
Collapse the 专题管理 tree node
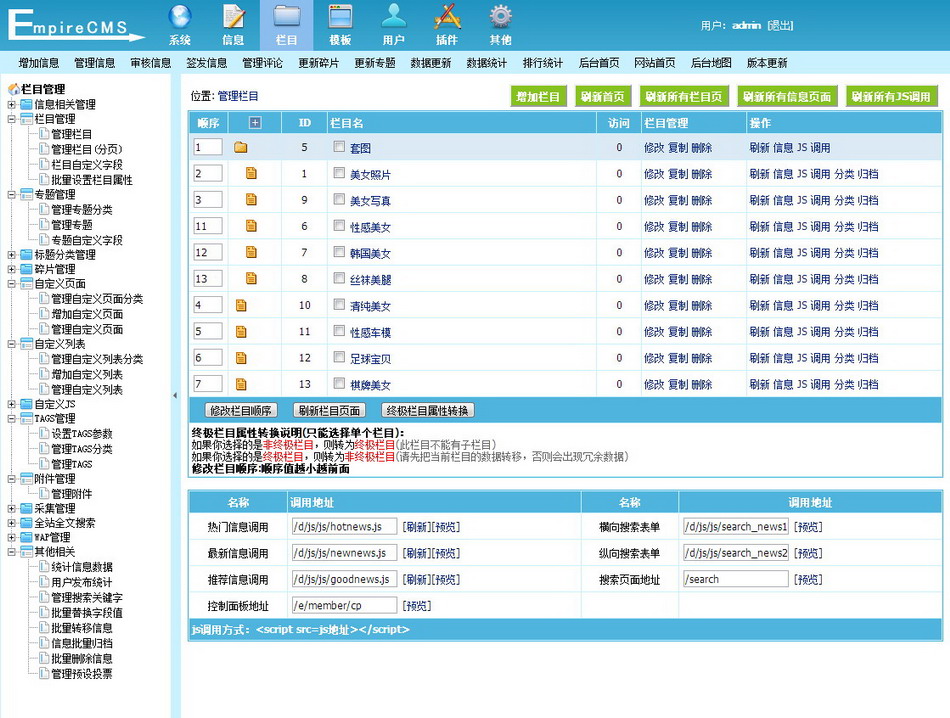[x=12, y=194]
